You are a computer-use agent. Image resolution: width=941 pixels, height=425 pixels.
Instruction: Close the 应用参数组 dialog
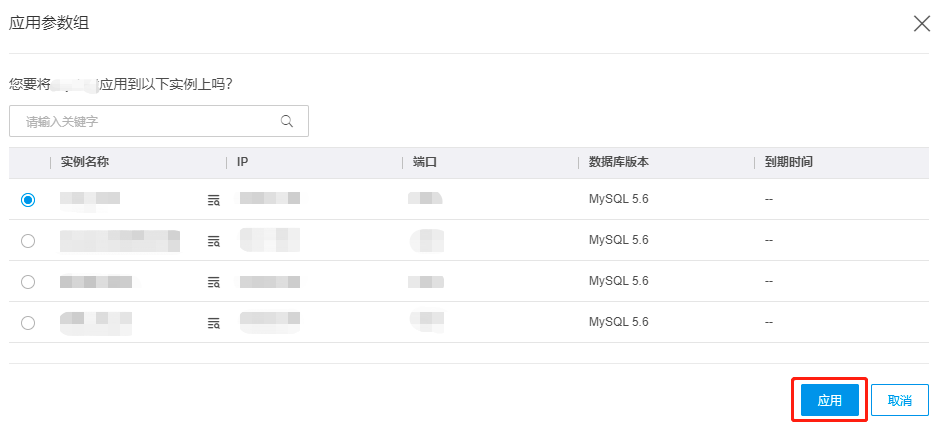coord(921,24)
